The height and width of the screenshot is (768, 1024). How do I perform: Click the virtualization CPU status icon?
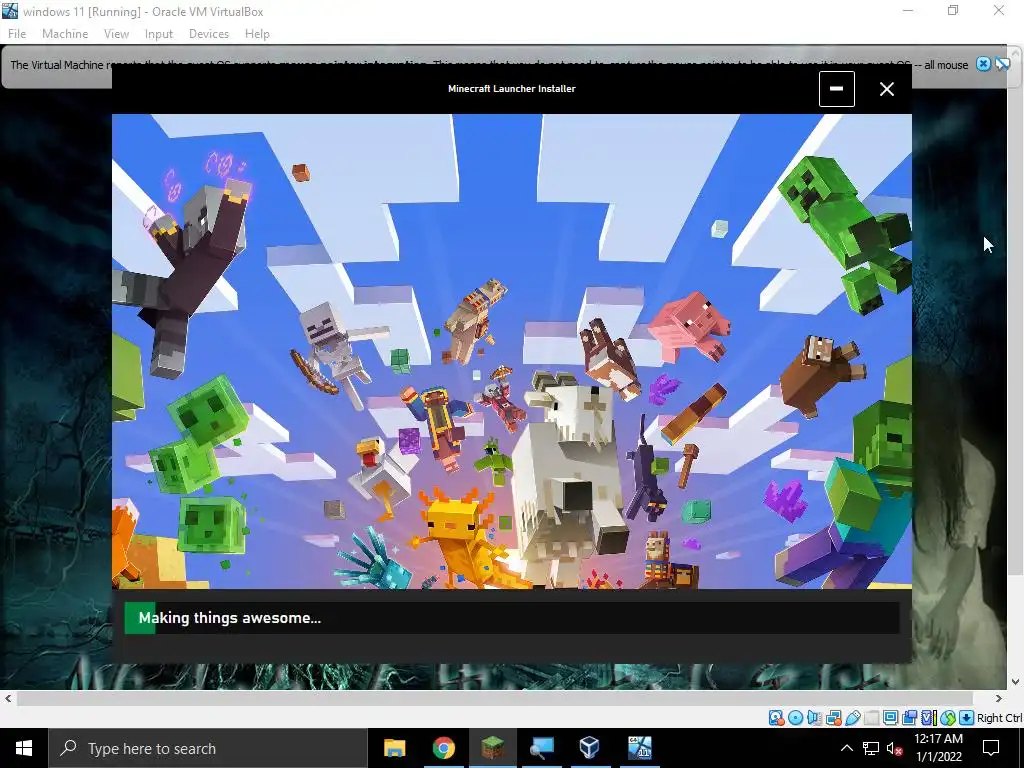tap(929, 718)
